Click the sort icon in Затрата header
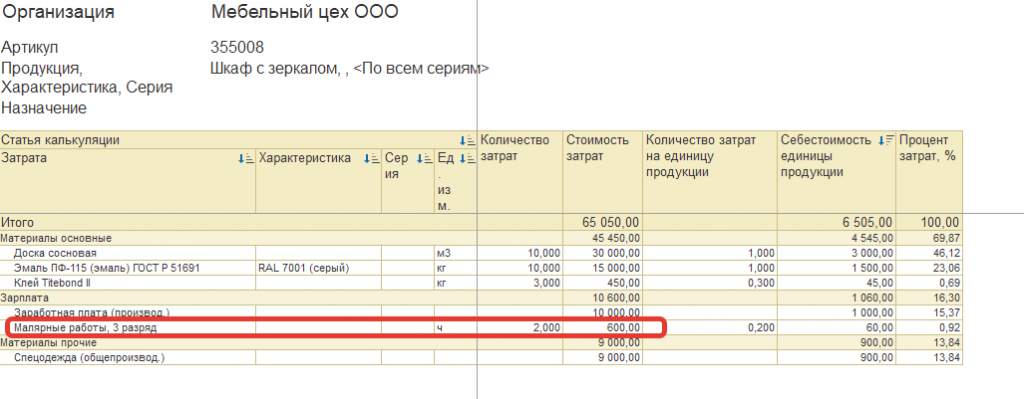This screenshot has width=1024, height=399. (x=246, y=159)
